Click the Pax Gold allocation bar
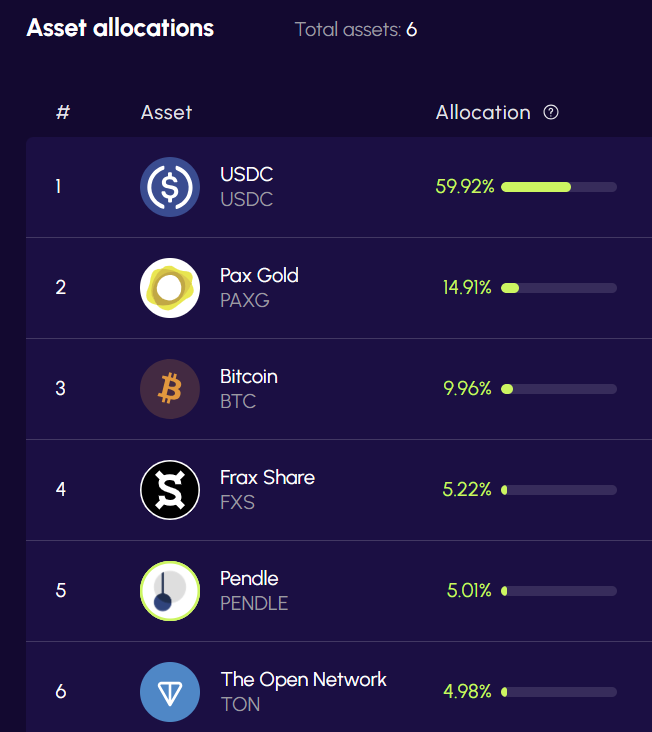Viewport: 652px width, 732px height. coord(558,288)
